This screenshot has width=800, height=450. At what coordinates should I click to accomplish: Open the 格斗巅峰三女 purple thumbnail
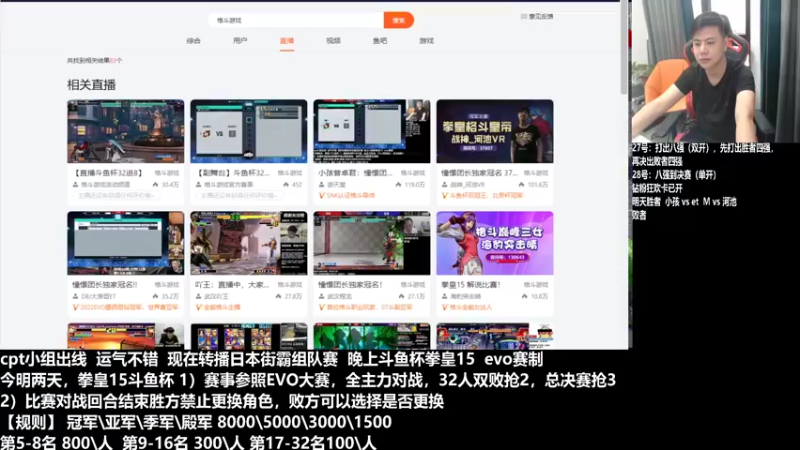(x=495, y=243)
